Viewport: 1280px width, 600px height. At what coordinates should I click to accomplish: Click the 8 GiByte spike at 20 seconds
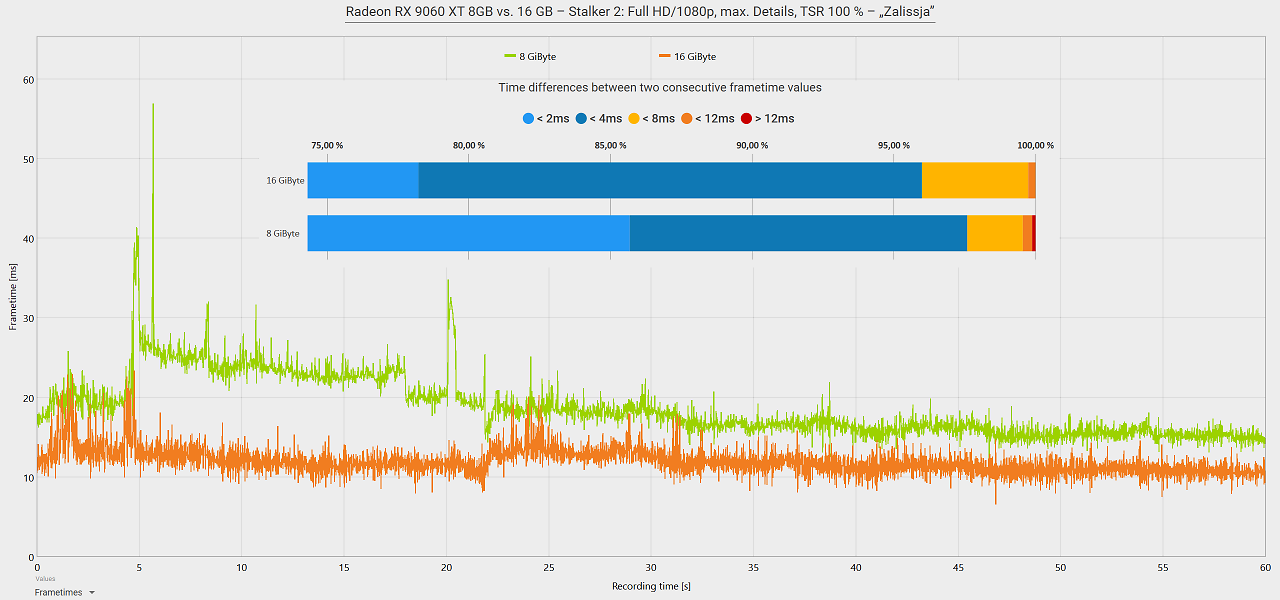click(x=448, y=282)
